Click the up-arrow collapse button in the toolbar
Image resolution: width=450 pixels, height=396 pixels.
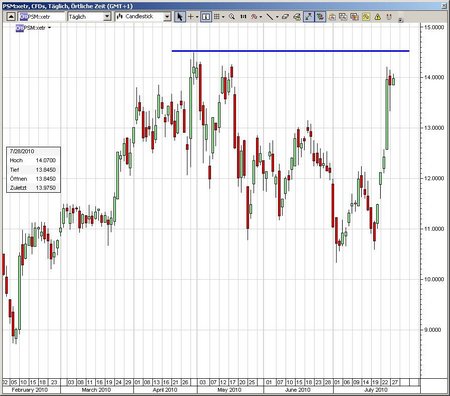tap(11, 16)
